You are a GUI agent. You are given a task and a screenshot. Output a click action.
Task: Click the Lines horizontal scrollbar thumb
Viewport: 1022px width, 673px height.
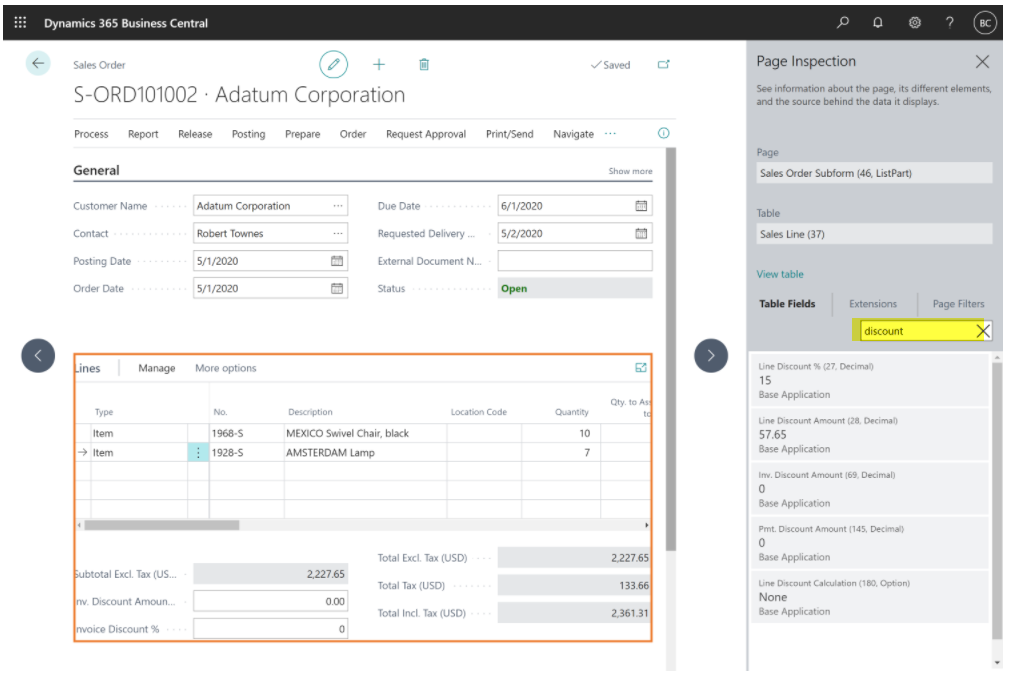(162, 525)
